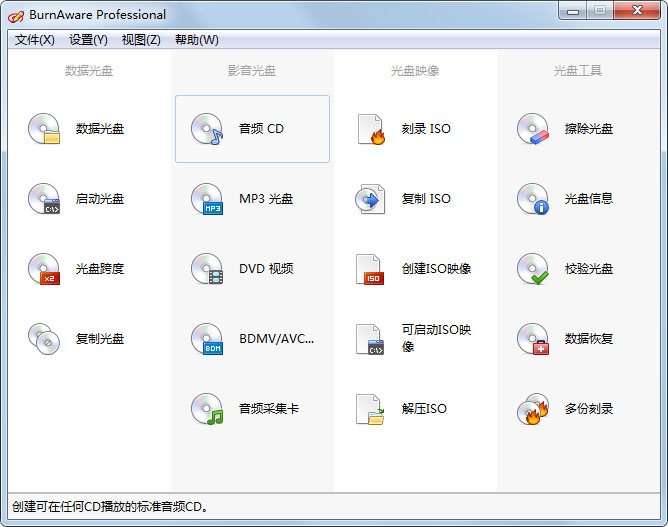
Task: Click the 光盘信息 info disc icon
Action: pos(533,199)
